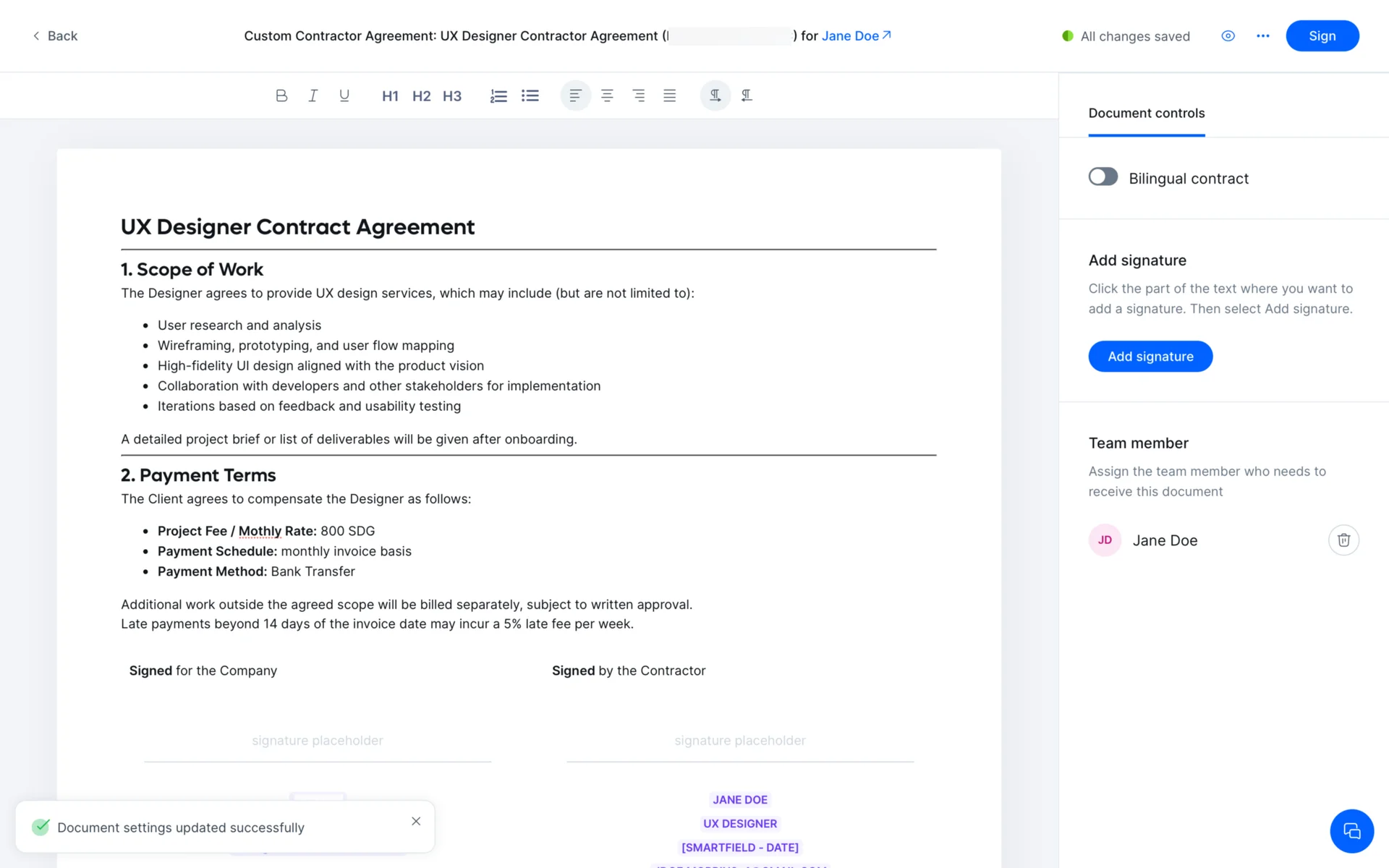1389x868 pixels.
Task: Apply the H3 heading style
Action: [x=452, y=96]
